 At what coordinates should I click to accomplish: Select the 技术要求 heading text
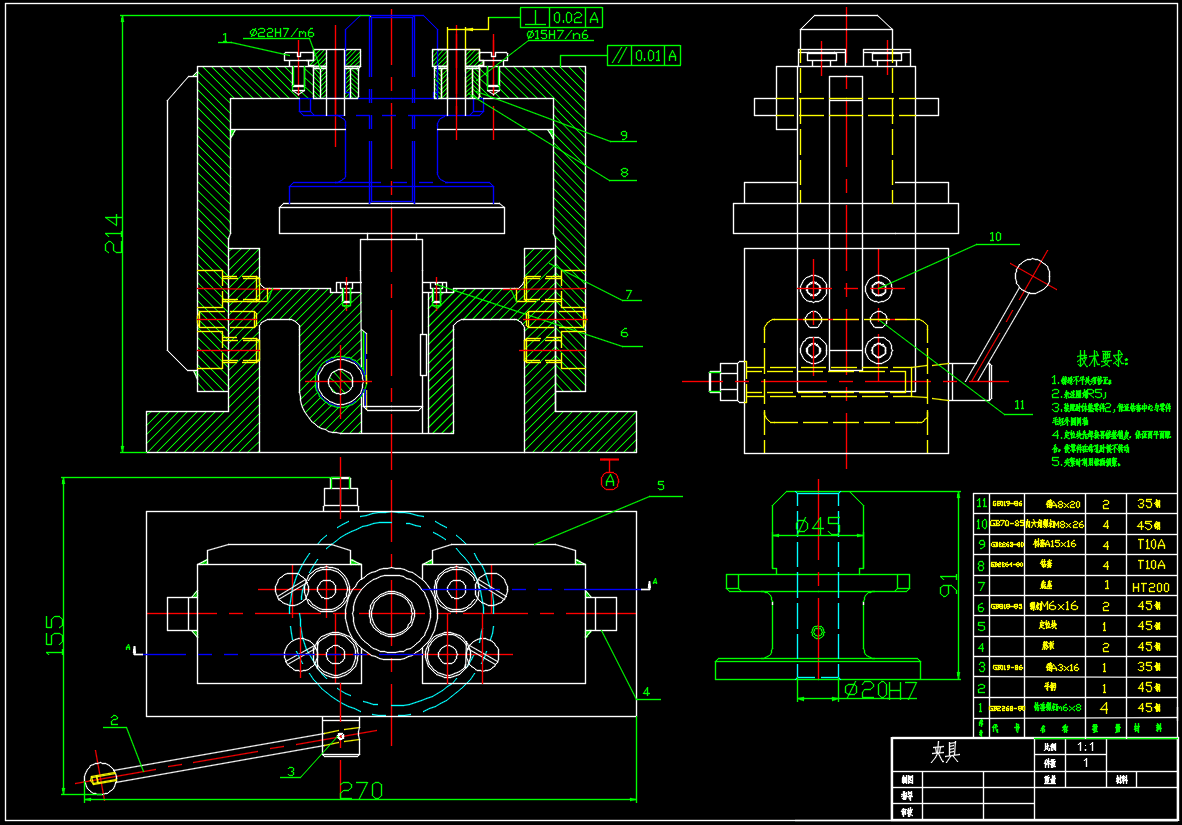click(1102, 359)
